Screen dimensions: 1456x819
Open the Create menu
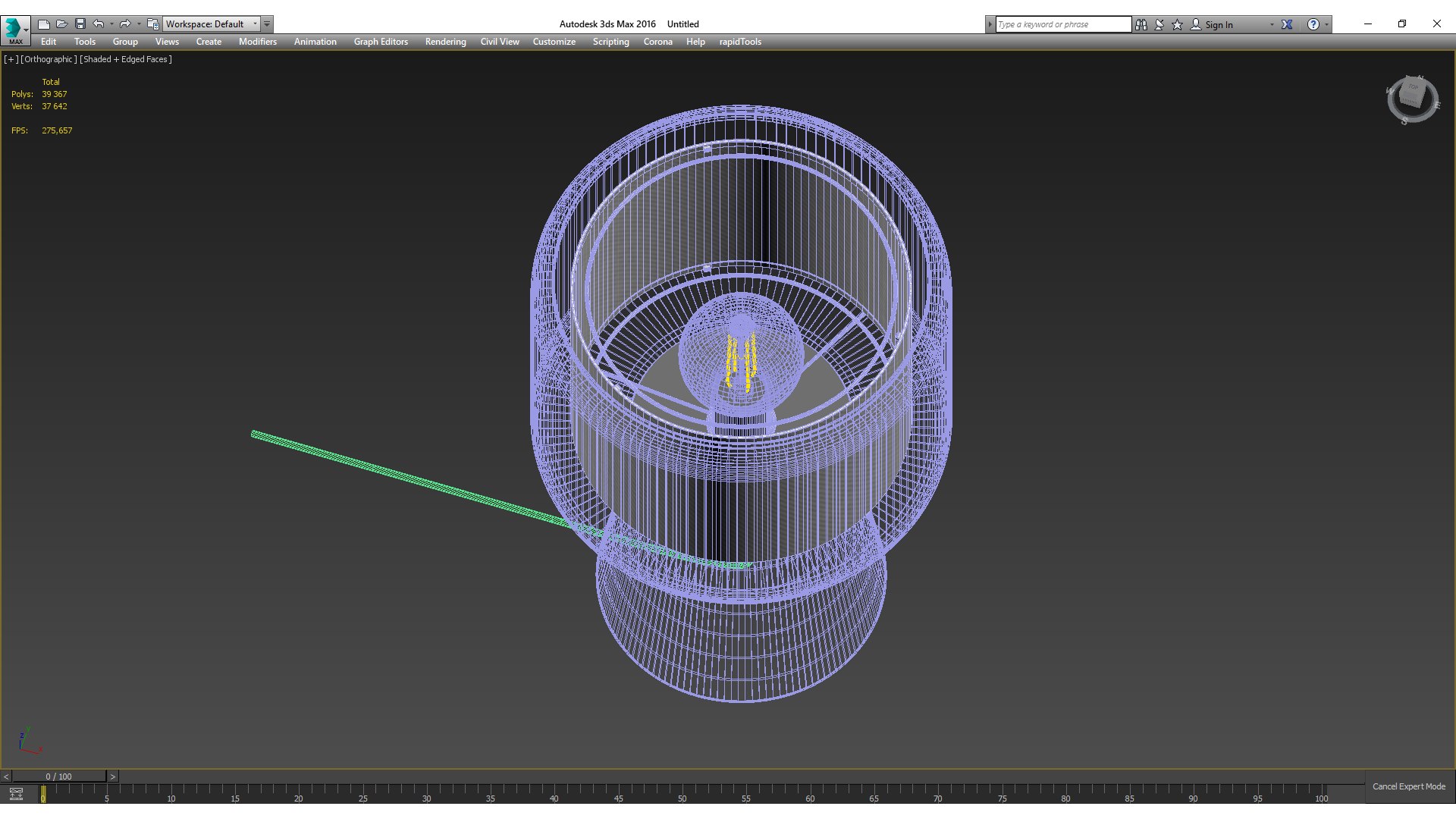[209, 42]
